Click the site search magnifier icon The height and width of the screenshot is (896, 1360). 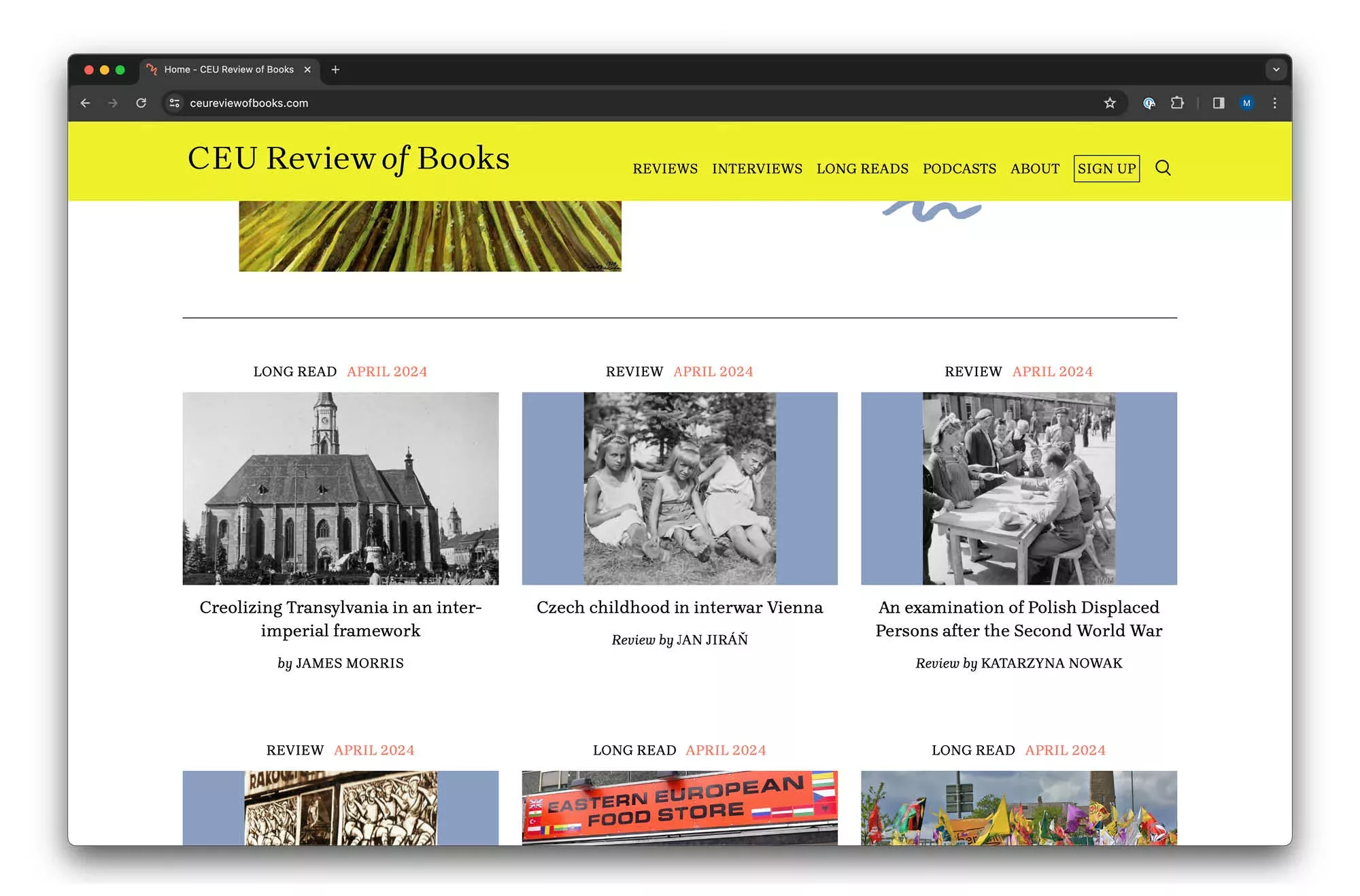[x=1163, y=168]
